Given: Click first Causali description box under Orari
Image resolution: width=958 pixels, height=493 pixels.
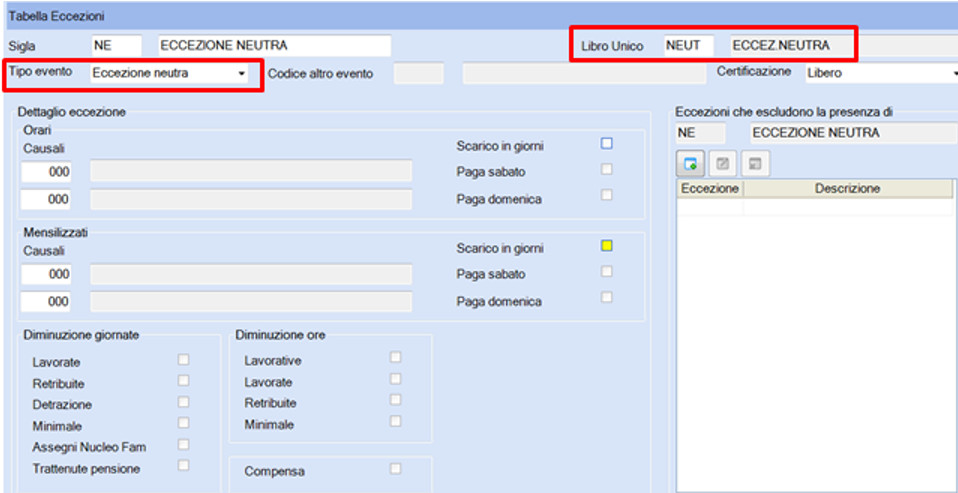Looking at the screenshot, I should [x=251, y=172].
